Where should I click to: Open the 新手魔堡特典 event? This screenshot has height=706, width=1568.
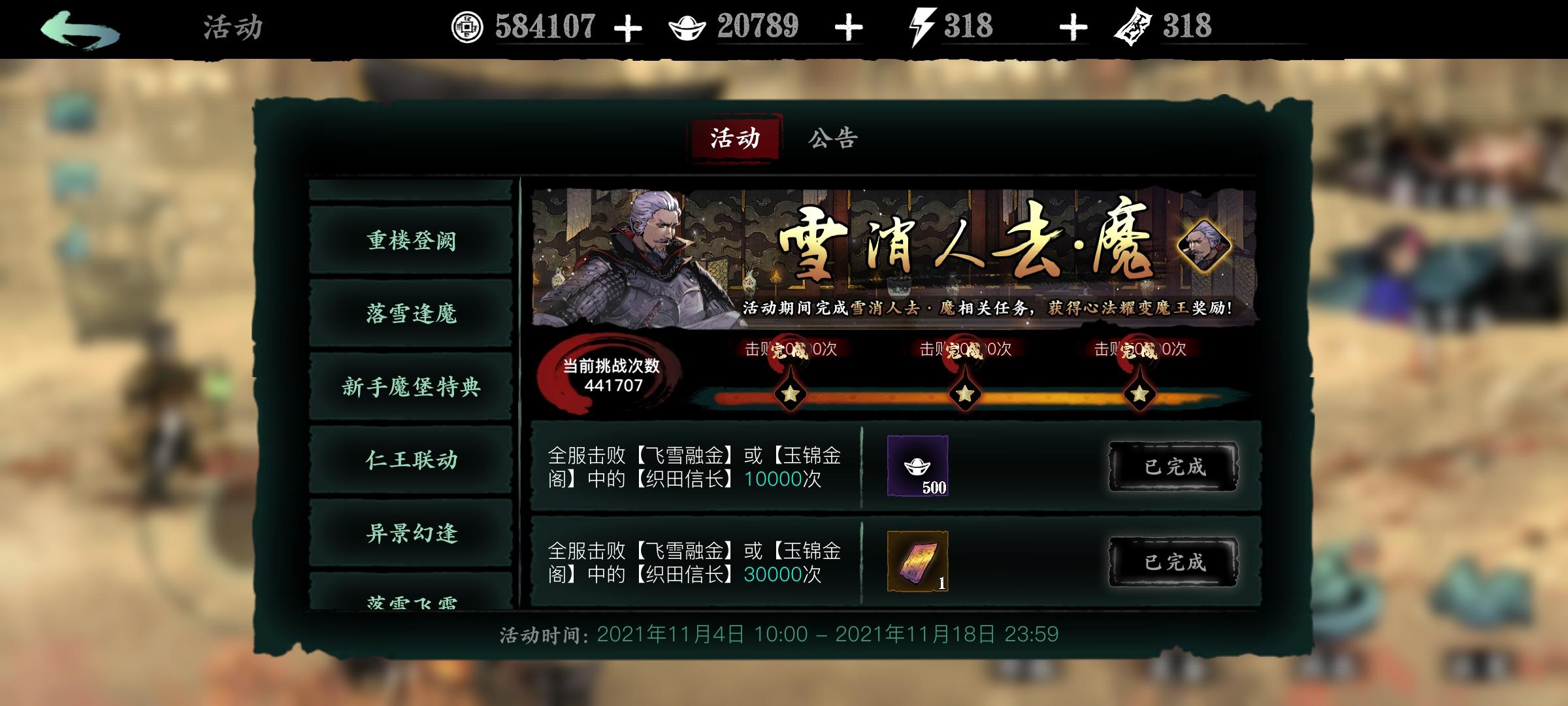pyautogui.click(x=411, y=387)
